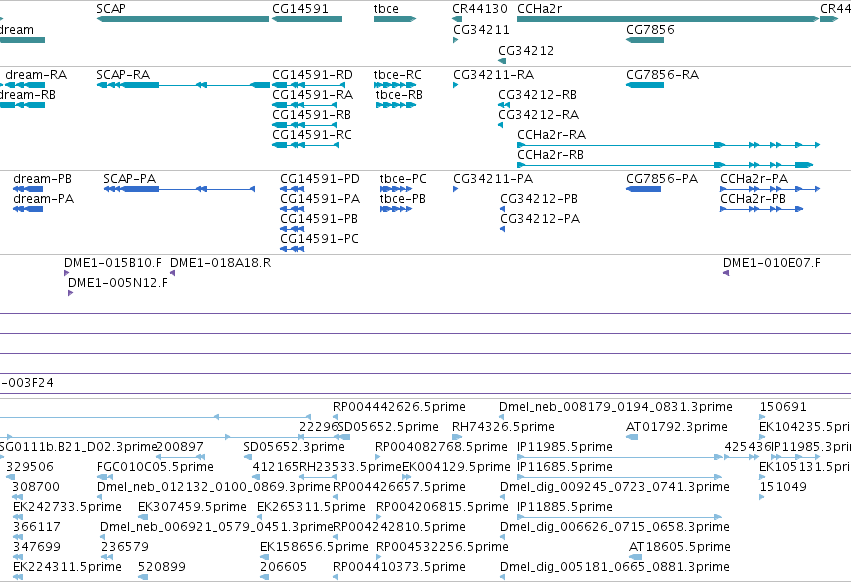Open the tbce-PC coding sequence
The height and width of the screenshot is (582, 851).
(x=396, y=189)
